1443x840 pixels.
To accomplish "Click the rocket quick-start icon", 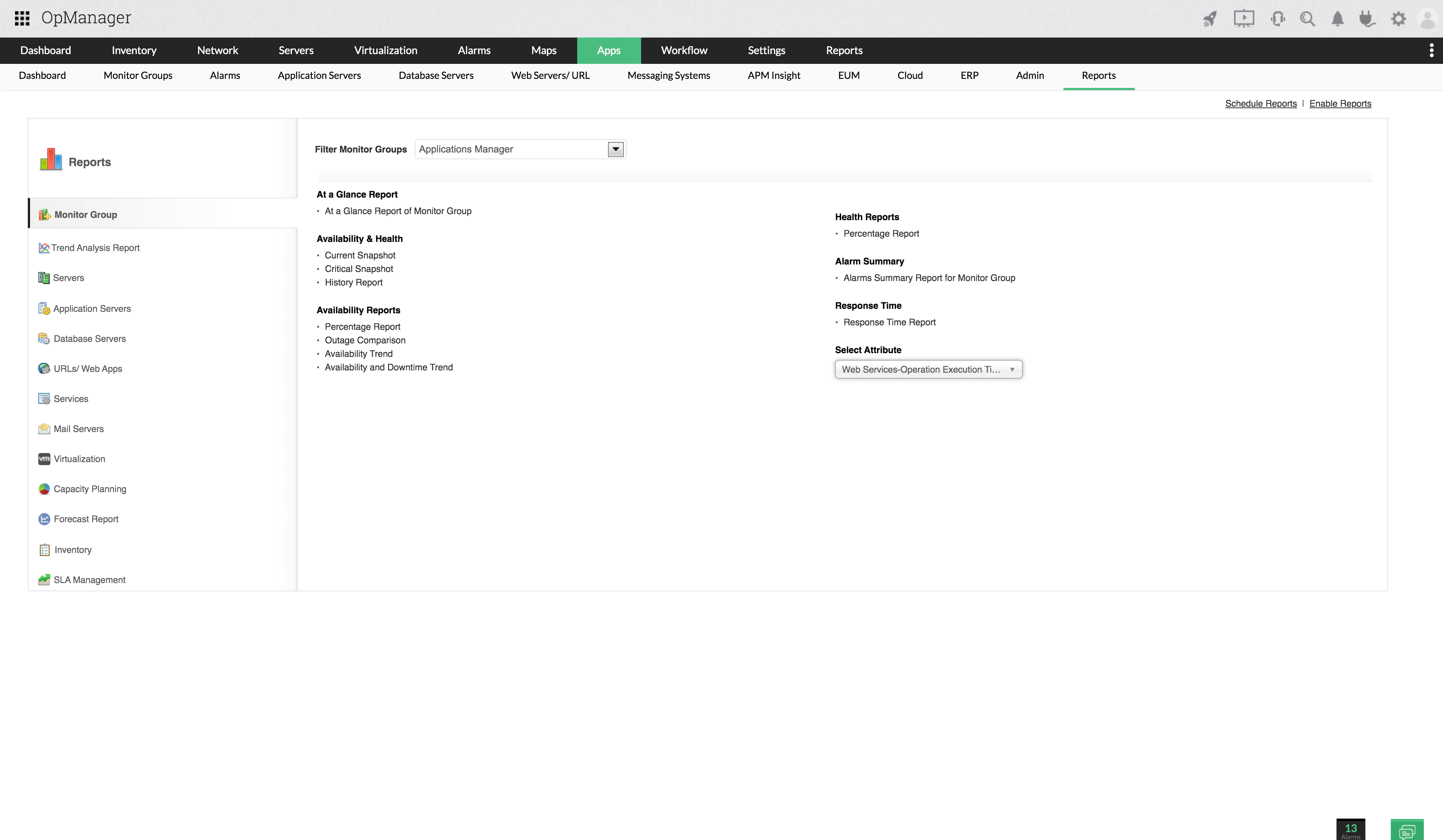I will click(x=1210, y=19).
